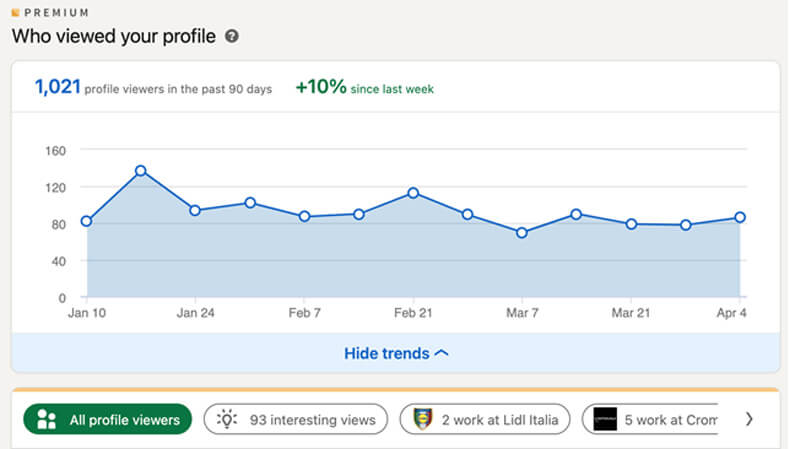Viewport: 789px width, 449px height.
Task: Select the peak data point near 140
Action: coord(141,171)
